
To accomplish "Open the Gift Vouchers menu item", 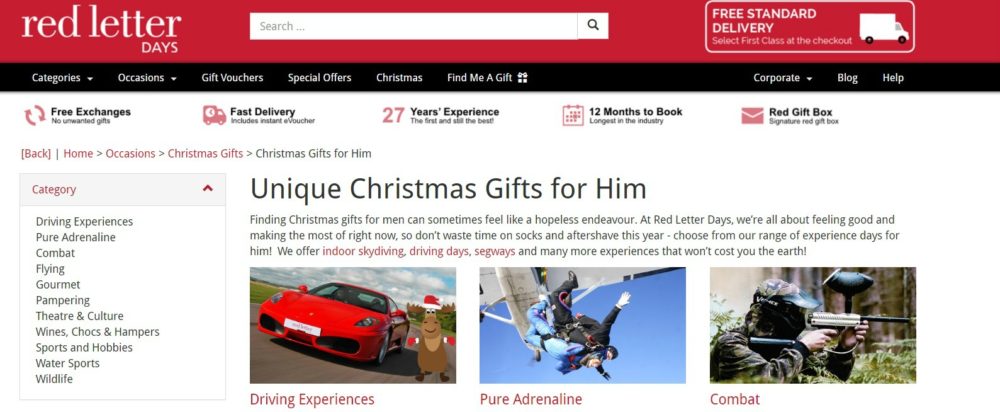I will click(x=232, y=78).
